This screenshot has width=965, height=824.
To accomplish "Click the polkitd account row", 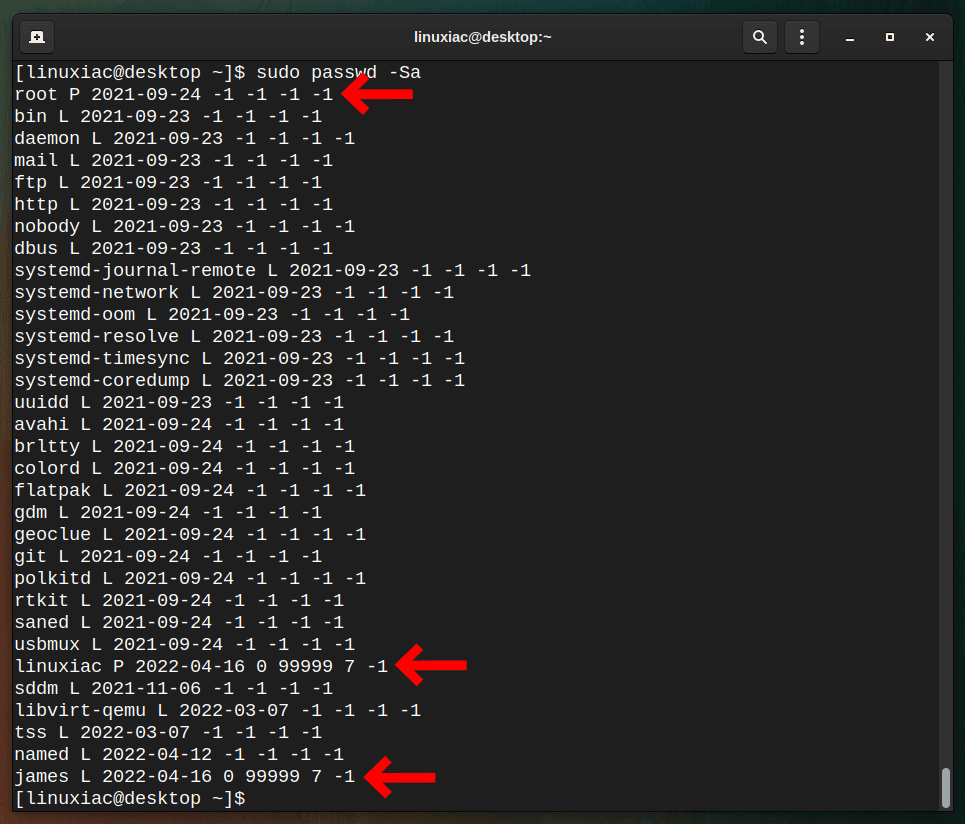I will (x=190, y=578).
